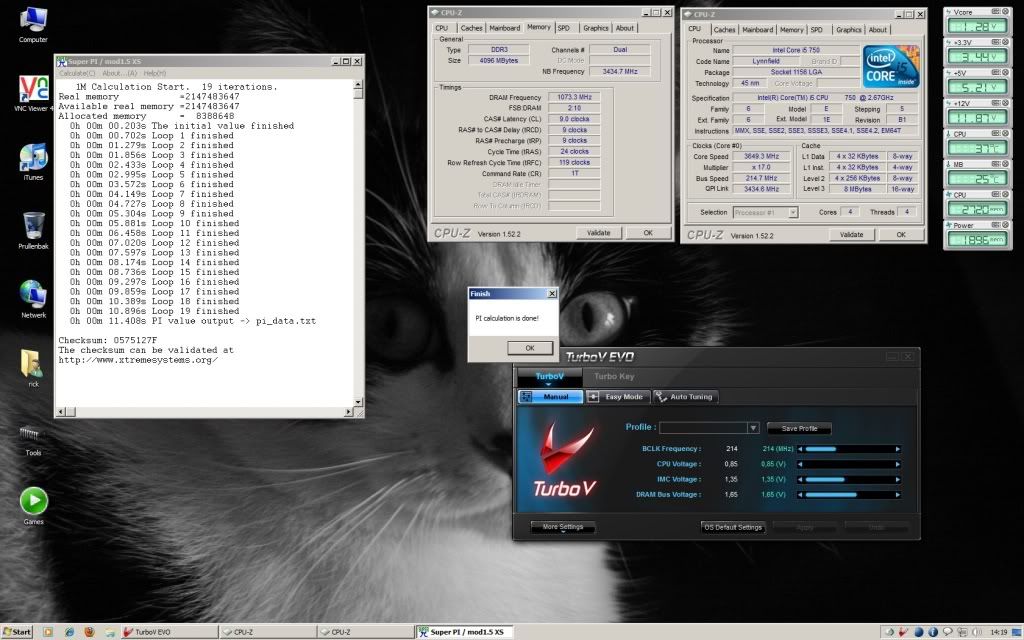Click the Windows Start button

(x=18, y=632)
